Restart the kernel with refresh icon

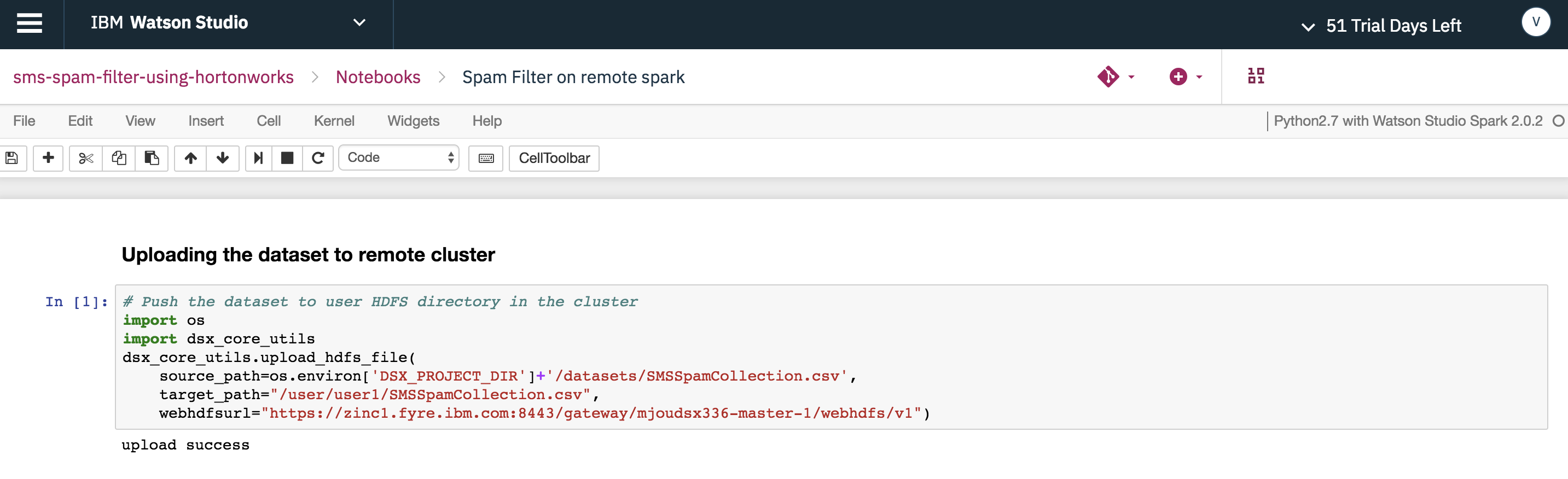(318, 158)
